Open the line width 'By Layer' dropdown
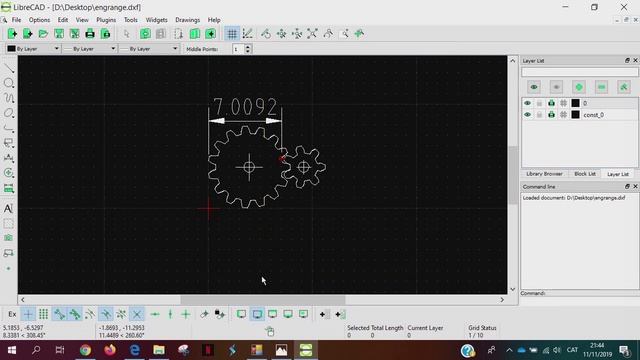The width and height of the screenshot is (640, 360). click(x=89, y=49)
